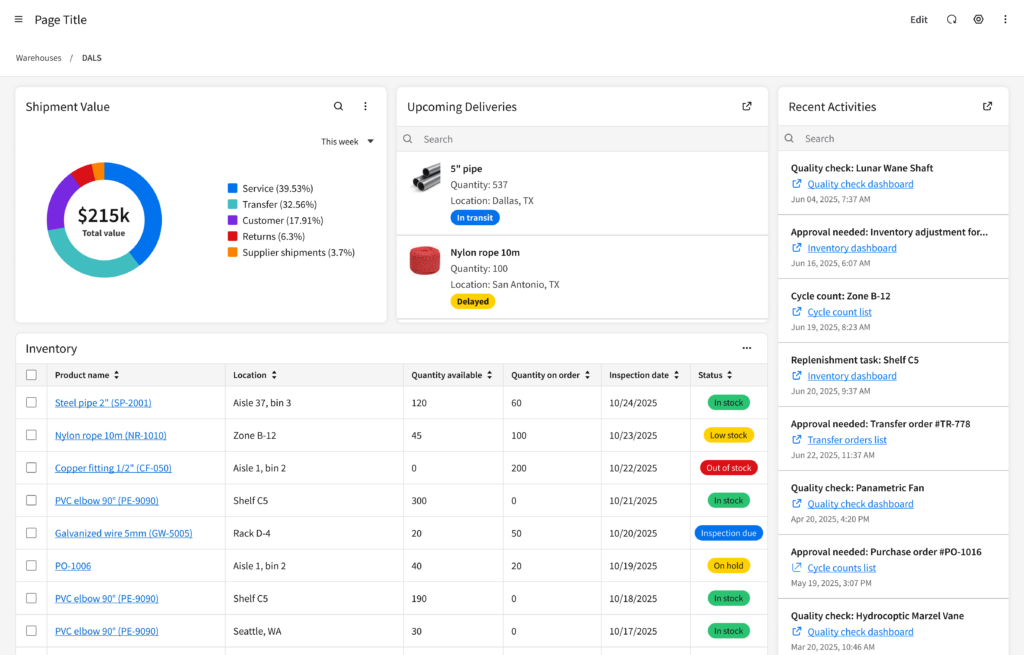Open the settings icon in the header
Viewport: 1024px width, 655px height.
(978, 20)
